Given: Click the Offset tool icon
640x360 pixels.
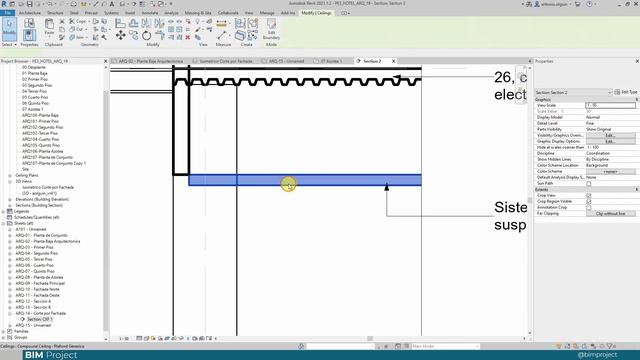Looking at the screenshot, I should pos(133,23).
